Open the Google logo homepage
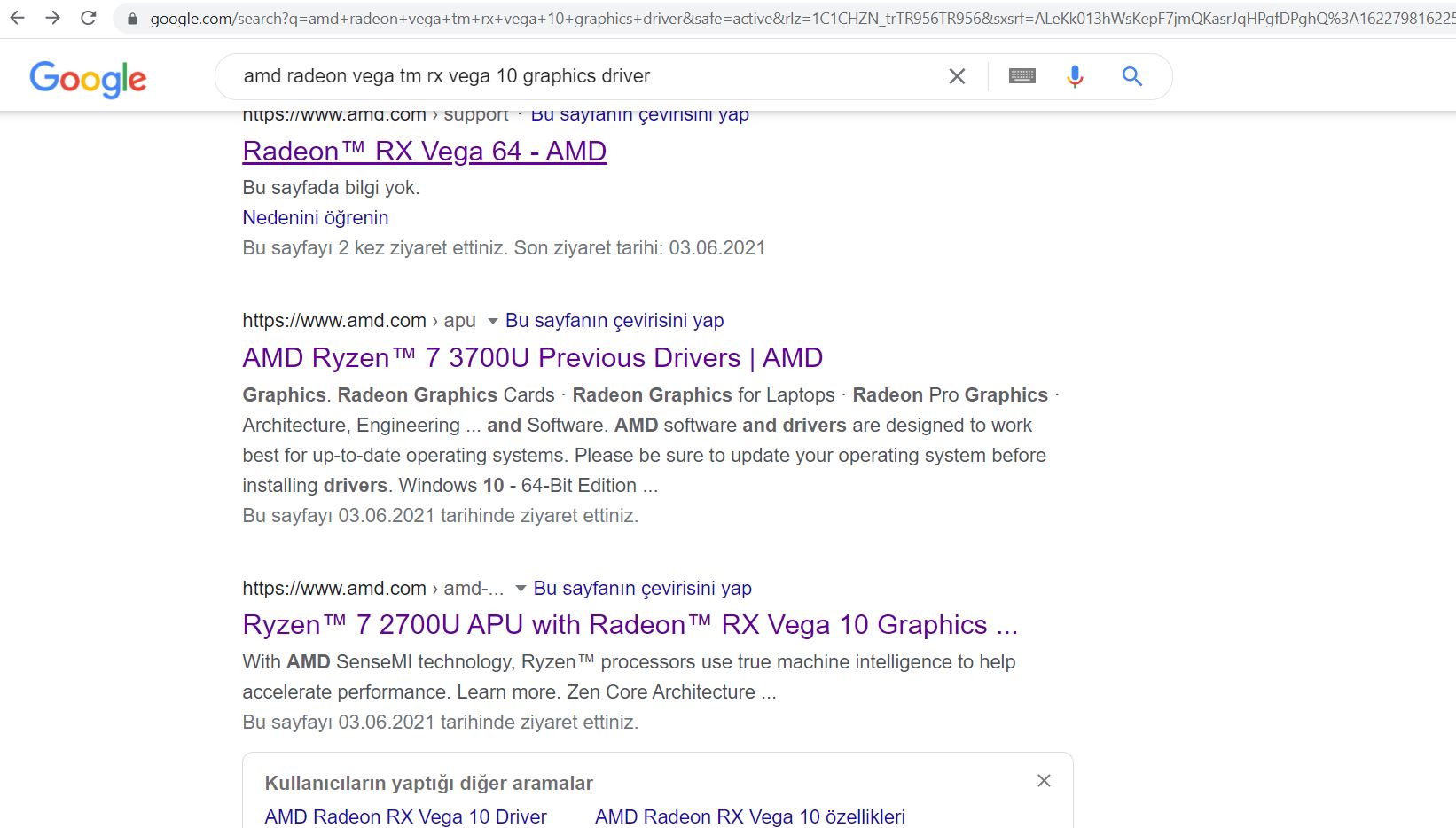1456x828 pixels. coord(88,79)
